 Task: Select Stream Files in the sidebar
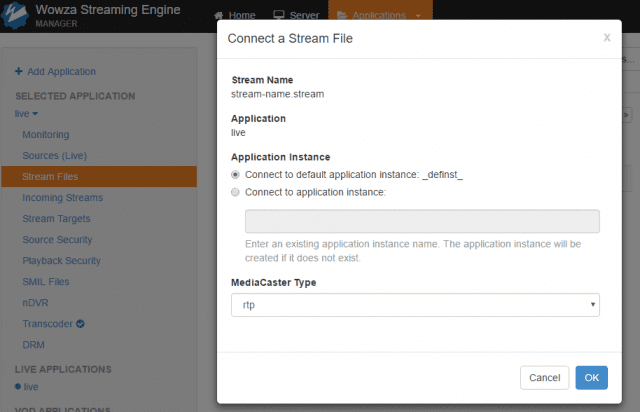coord(99,176)
